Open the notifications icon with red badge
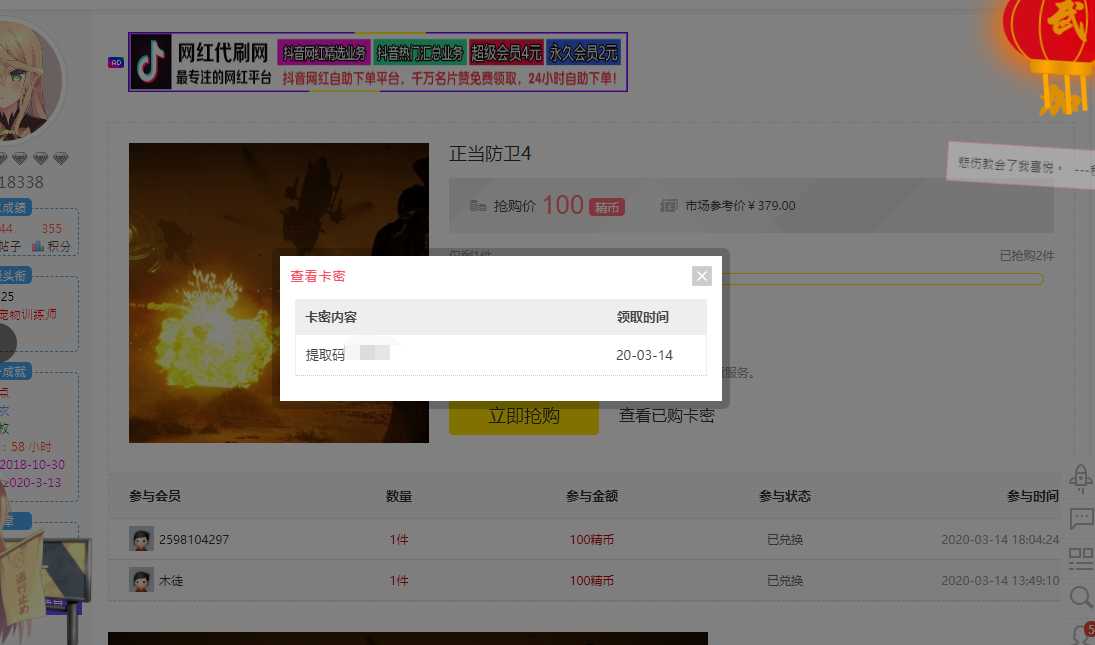 [1084, 632]
